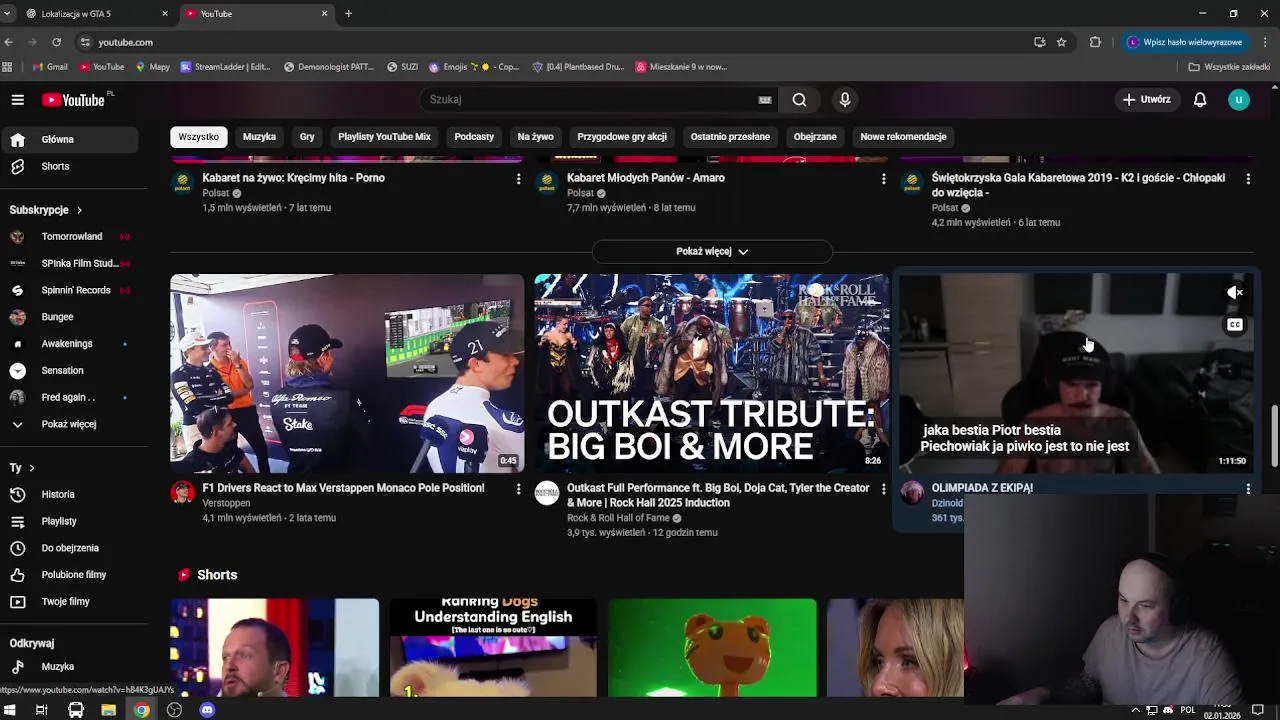
Task: Open the YouTube hamburger guide menu
Action: (x=17, y=99)
